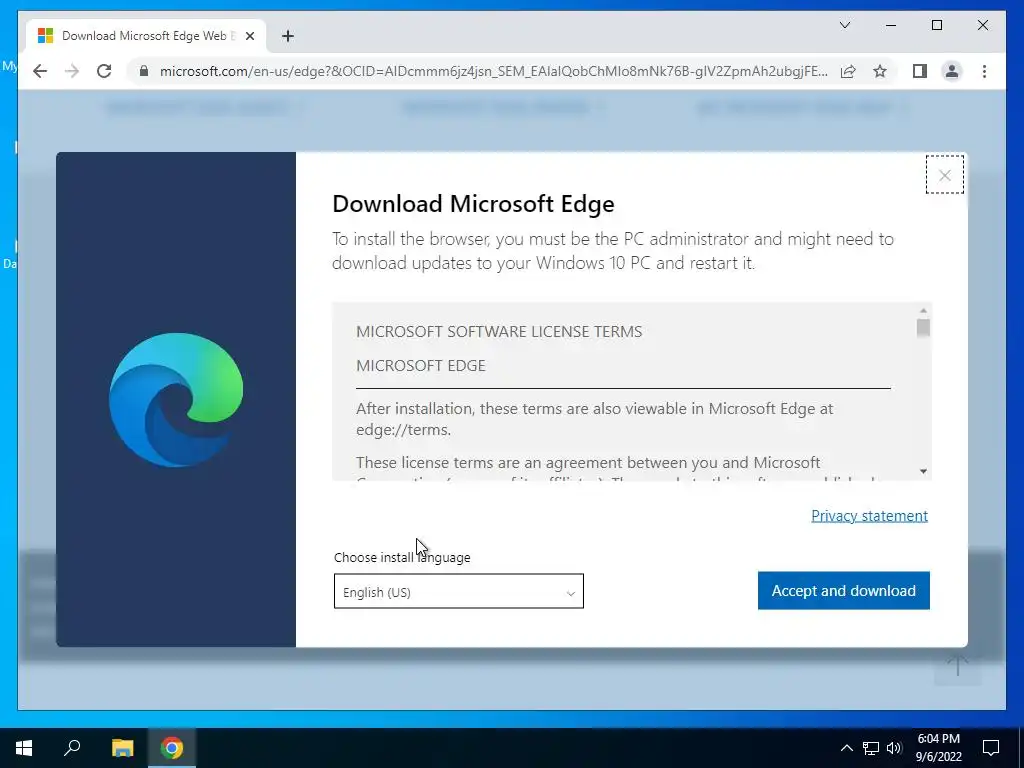The width and height of the screenshot is (1024, 768).
Task: Click the license terms scrollbar thumb
Action: (923, 327)
